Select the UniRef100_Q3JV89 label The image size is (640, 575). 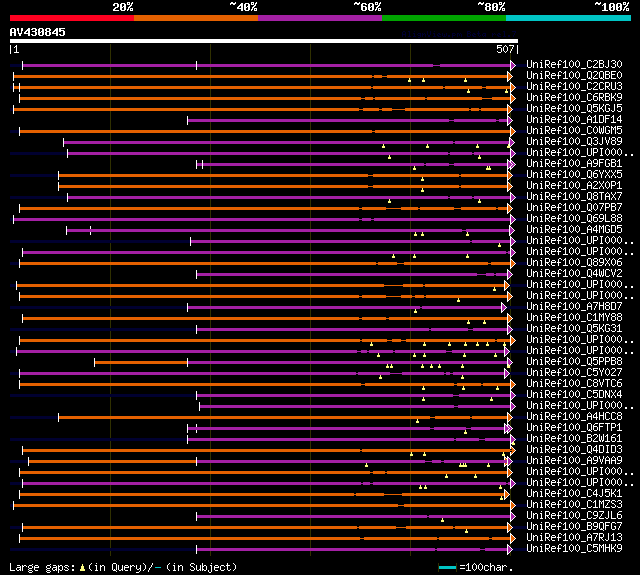[x=574, y=142]
